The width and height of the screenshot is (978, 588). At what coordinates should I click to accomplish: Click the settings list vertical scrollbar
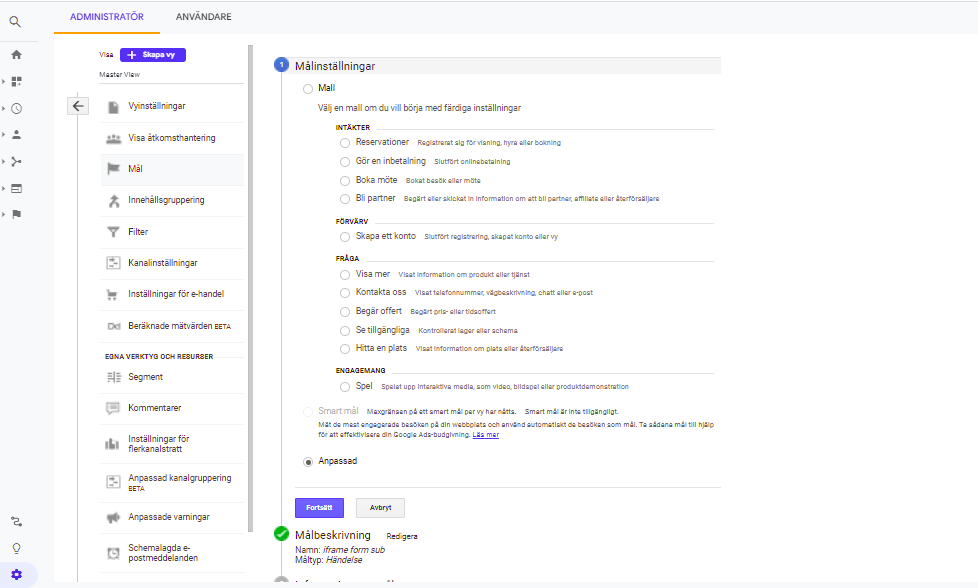pyautogui.click(x=250, y=300)
